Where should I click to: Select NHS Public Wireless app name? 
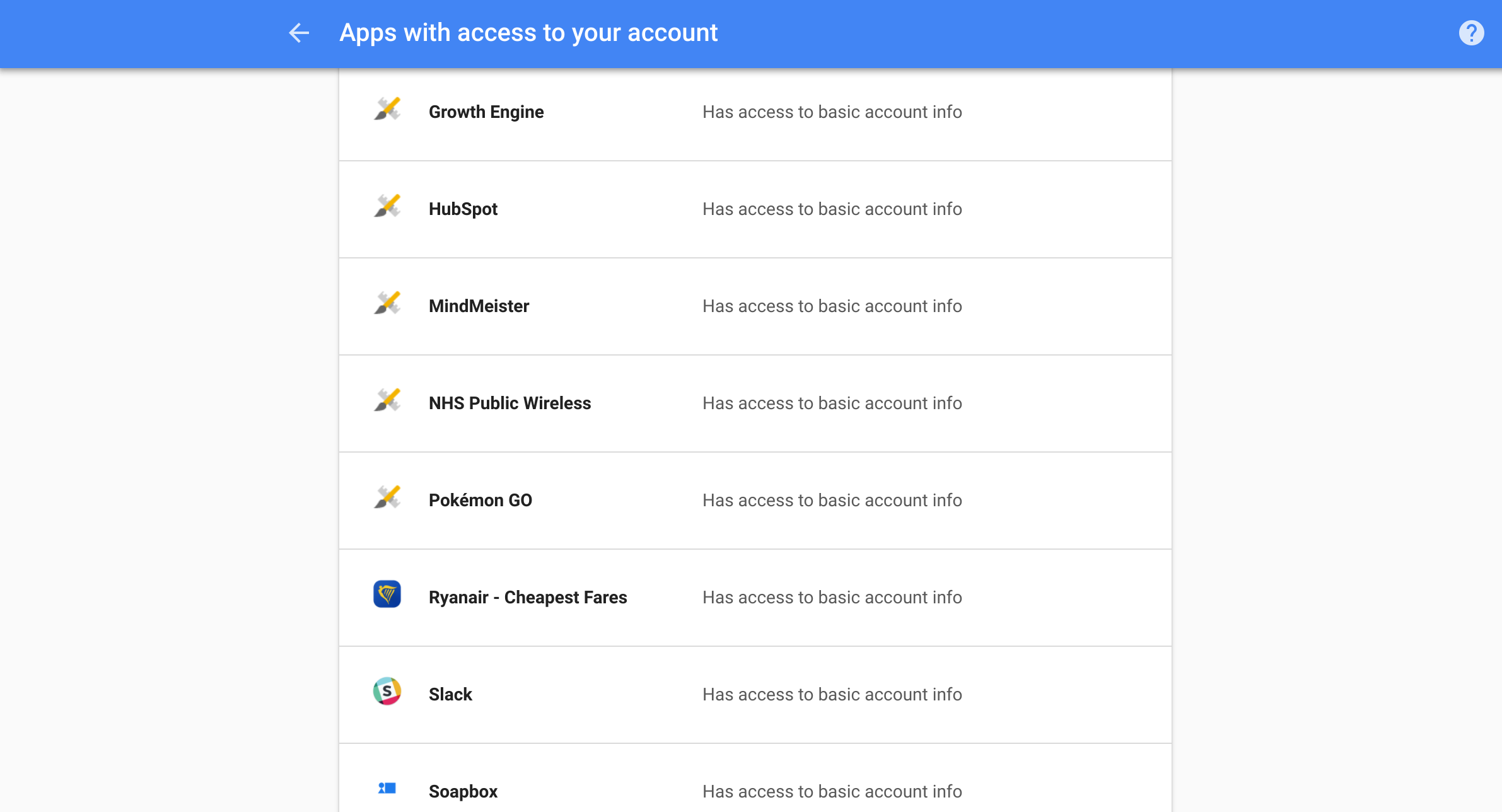tap(509, 403)
